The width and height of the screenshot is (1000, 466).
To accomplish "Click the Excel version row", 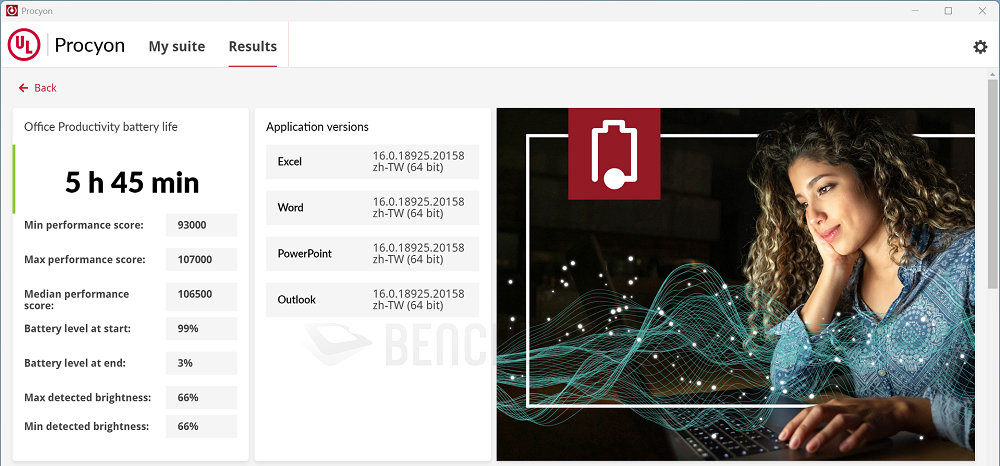I will pyautogui.click(x=372, y=161).
